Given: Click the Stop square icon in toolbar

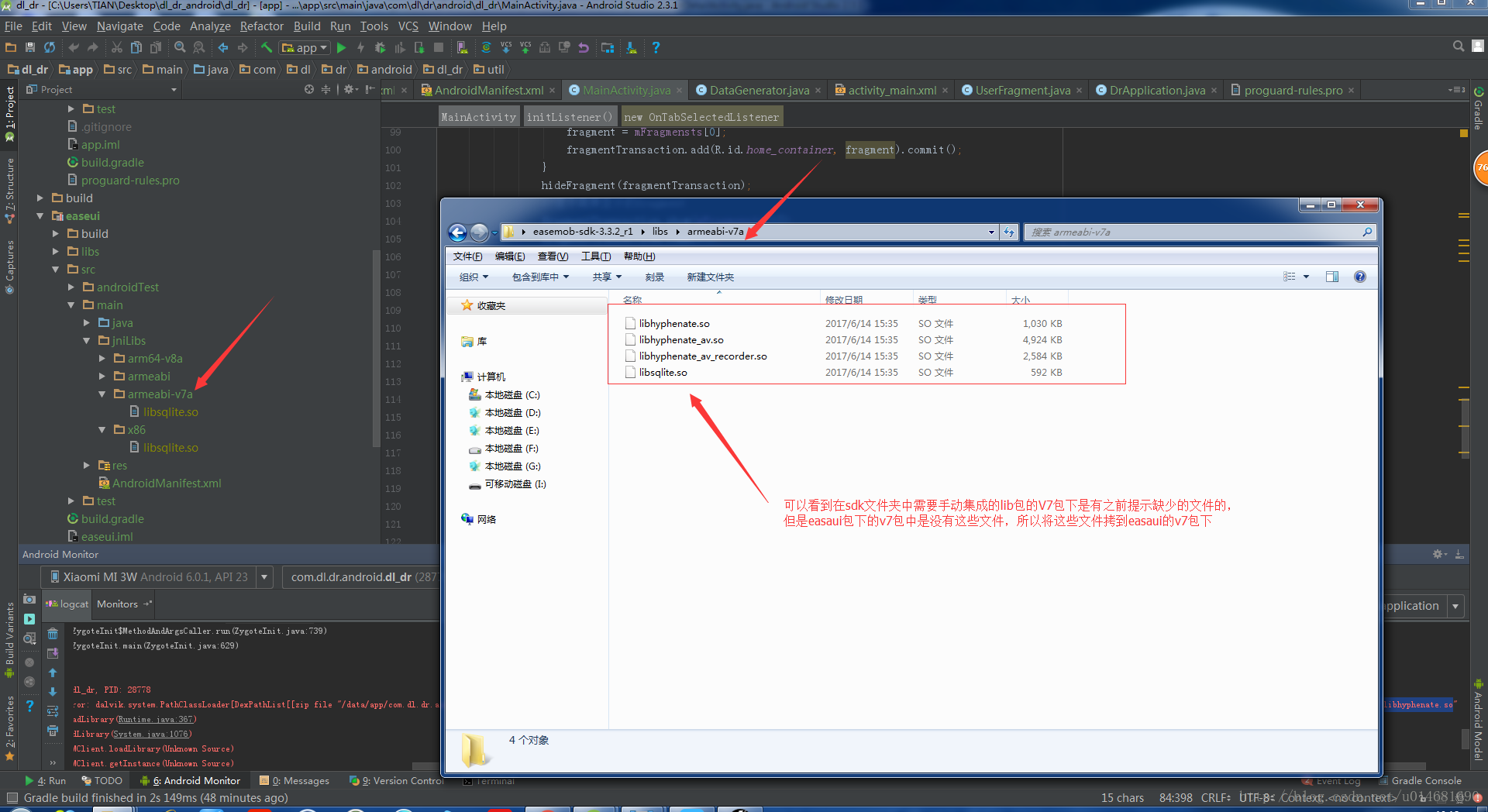Looking at the screenshot, I should [x=439, y=47].
